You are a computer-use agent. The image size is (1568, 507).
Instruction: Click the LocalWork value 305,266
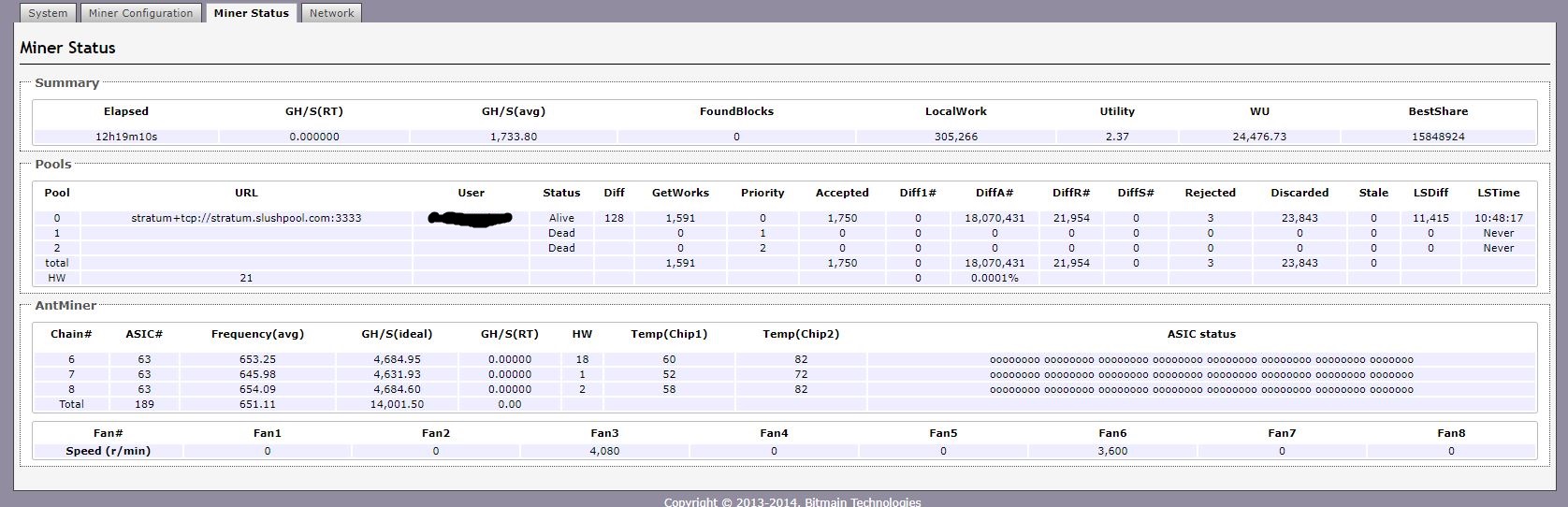[956, 137]
